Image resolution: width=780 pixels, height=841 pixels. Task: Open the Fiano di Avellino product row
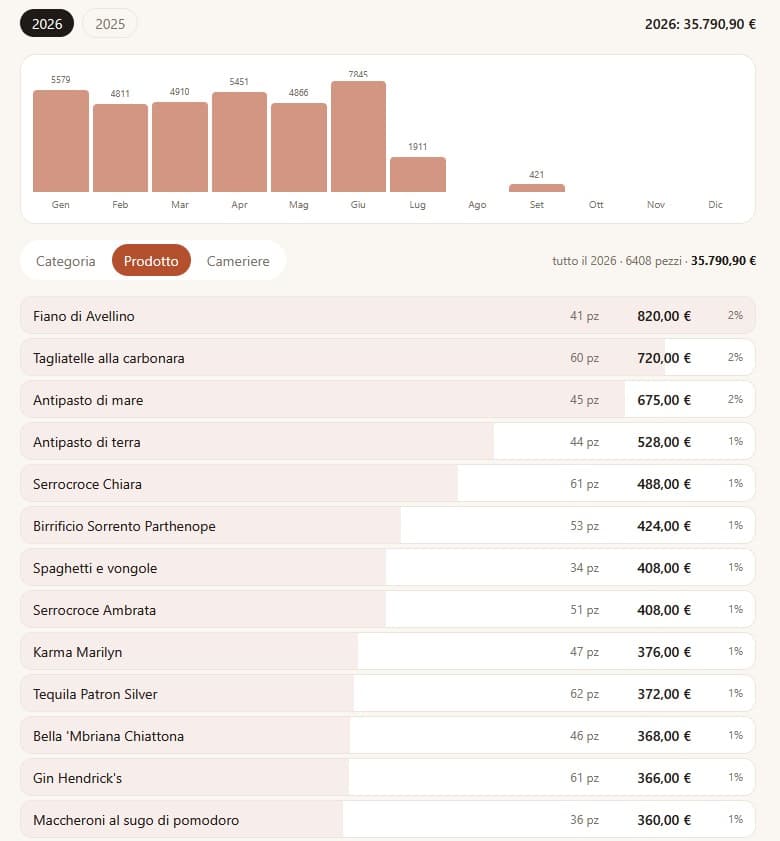[388, 315]
